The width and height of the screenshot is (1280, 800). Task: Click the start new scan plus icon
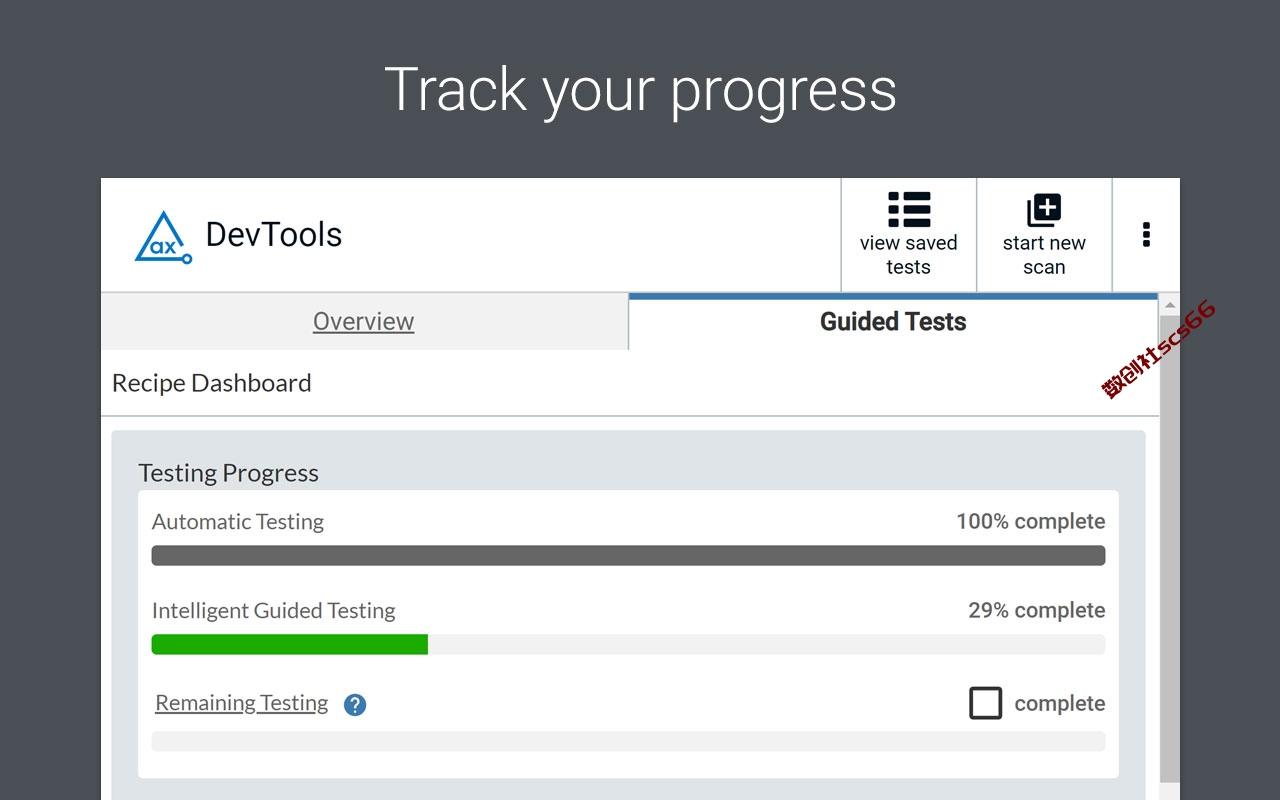click(x=1044, y=211)
